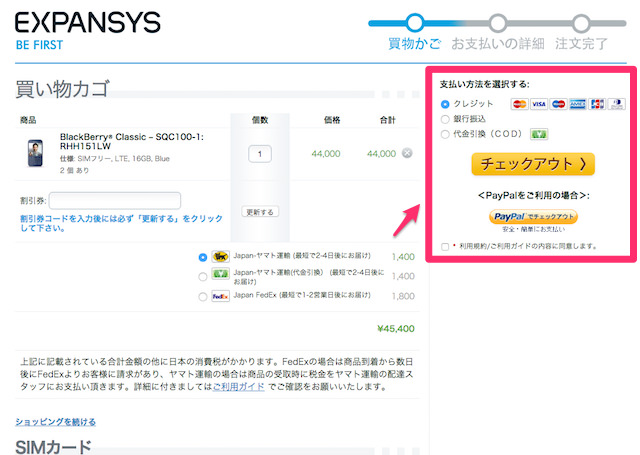Click the PayPal でチェックアウト button

[533, 216]
